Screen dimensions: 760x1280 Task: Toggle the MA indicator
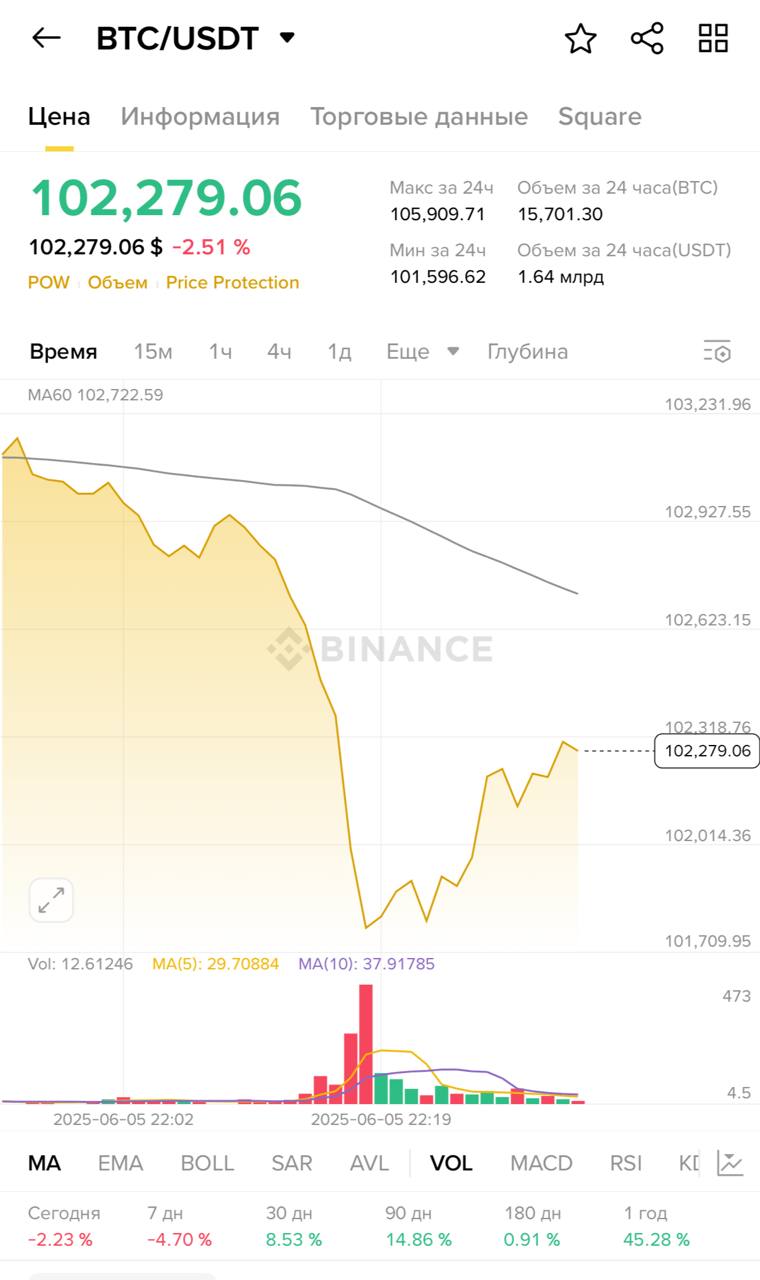tap(44, 1163)
